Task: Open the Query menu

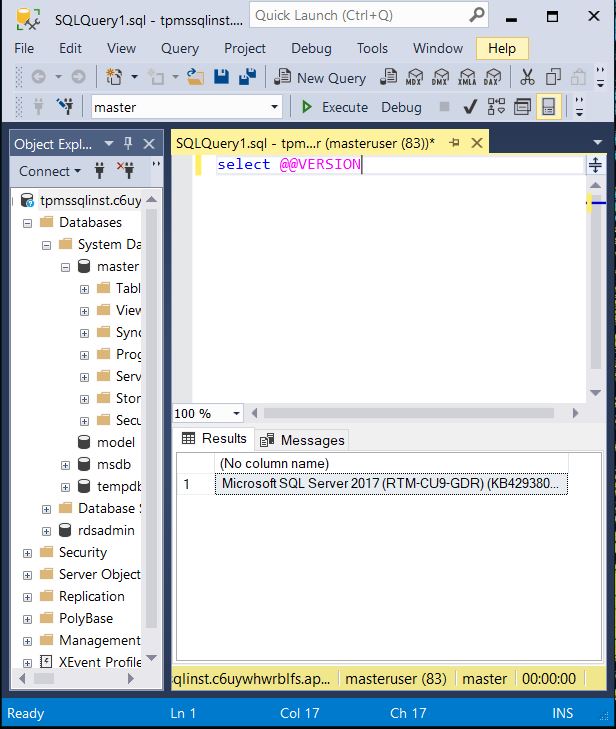Action: point(180,48)
